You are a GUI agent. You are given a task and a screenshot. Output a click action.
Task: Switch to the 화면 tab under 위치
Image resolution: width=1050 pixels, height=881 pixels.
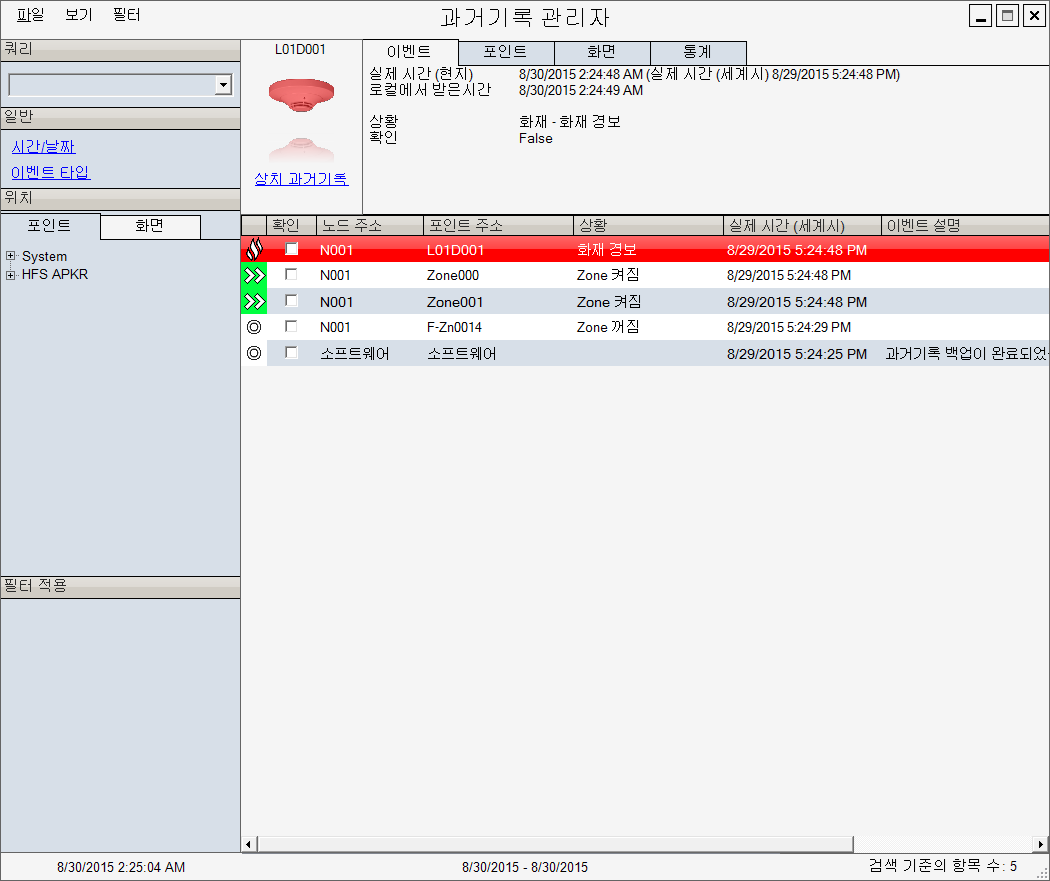click(x=150, y=226)
